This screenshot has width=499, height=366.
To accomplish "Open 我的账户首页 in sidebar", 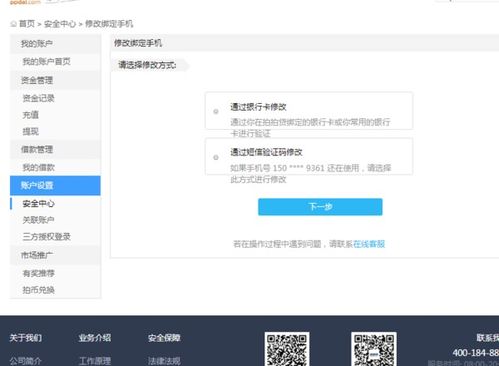I will pos(46,62).
